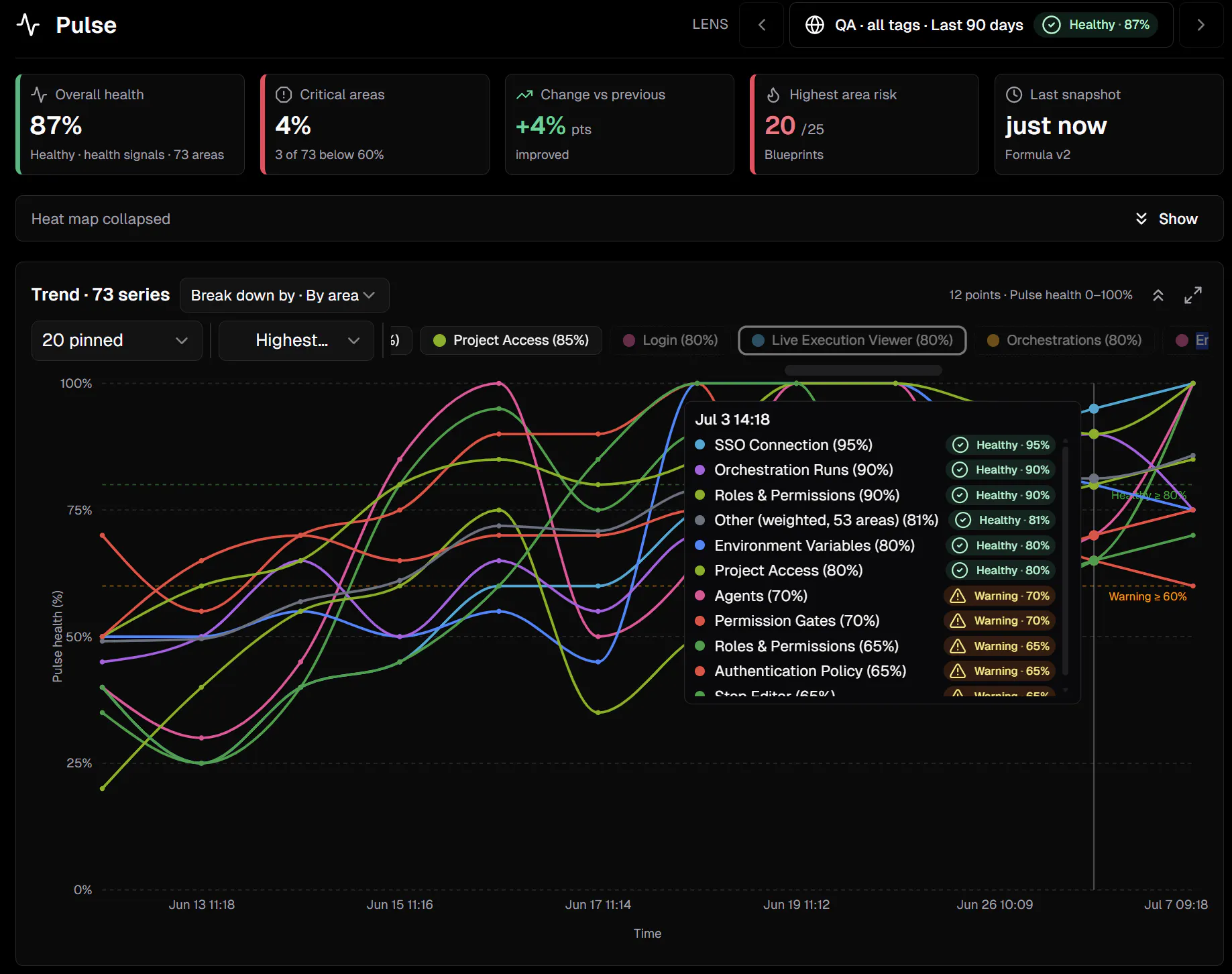1232x974 pixels.
Task: Click the globe icon in lens selector
Action: click(815, 25)
